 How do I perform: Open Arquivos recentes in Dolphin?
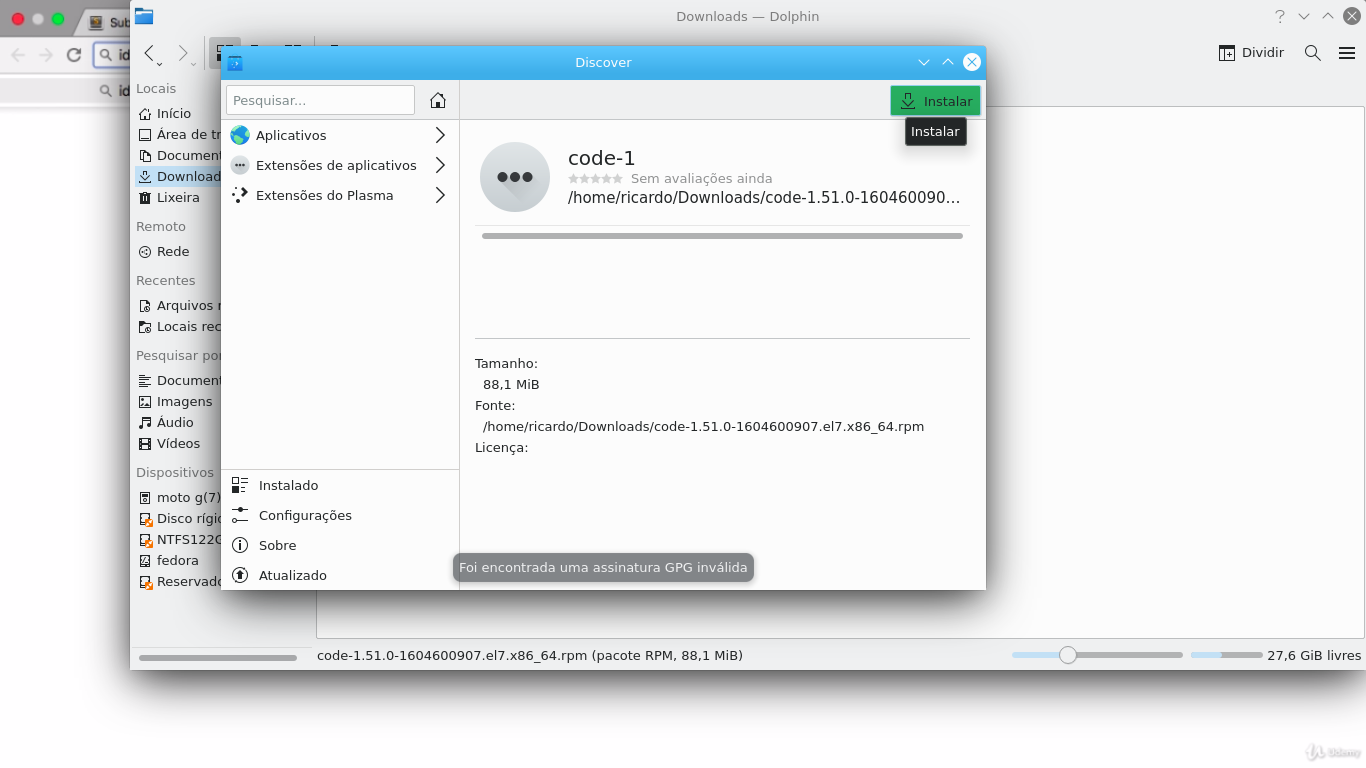coord(178,305)
